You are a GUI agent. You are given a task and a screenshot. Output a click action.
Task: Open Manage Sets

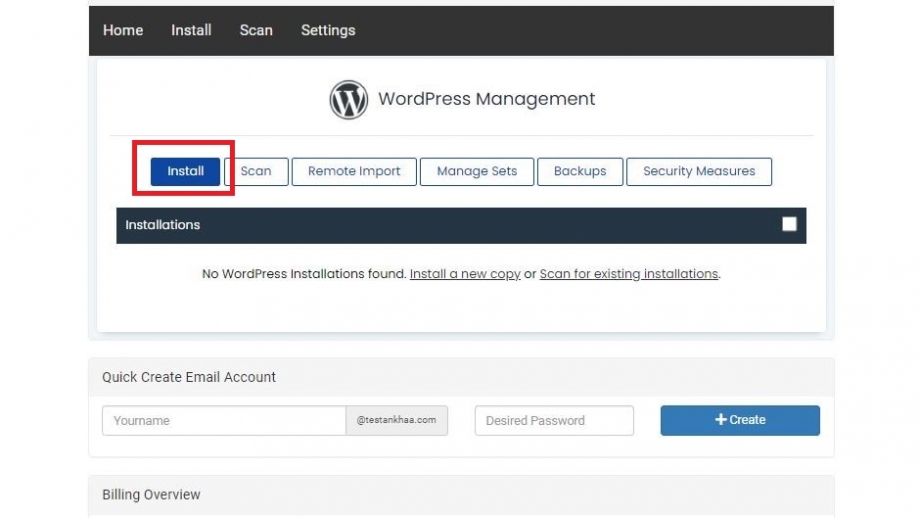(x=477, y=171)
